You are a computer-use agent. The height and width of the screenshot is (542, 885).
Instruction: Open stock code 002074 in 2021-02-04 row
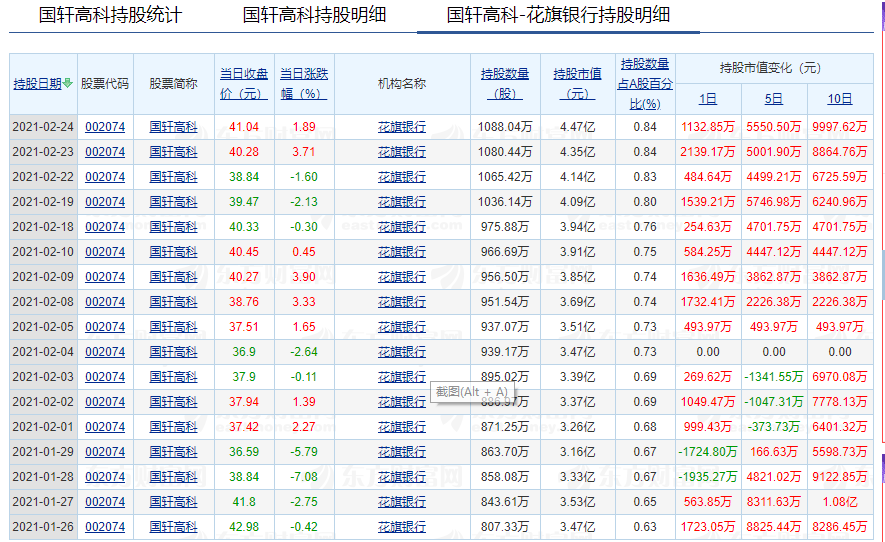click(105, 352)
